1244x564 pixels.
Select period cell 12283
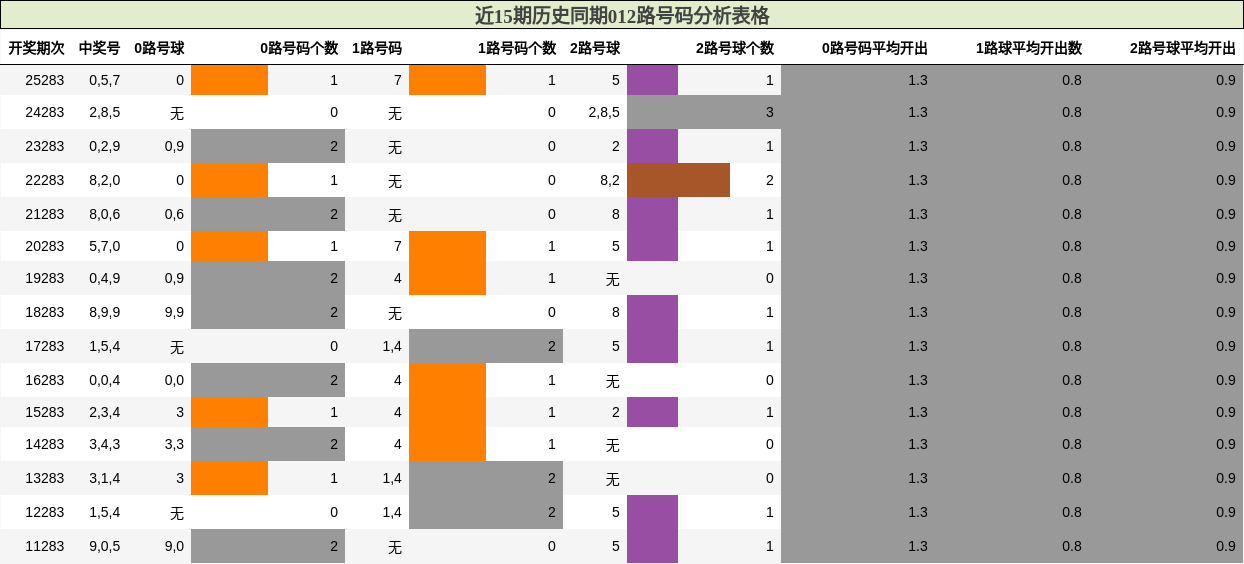pyautogui.click(x=45, y=512)
